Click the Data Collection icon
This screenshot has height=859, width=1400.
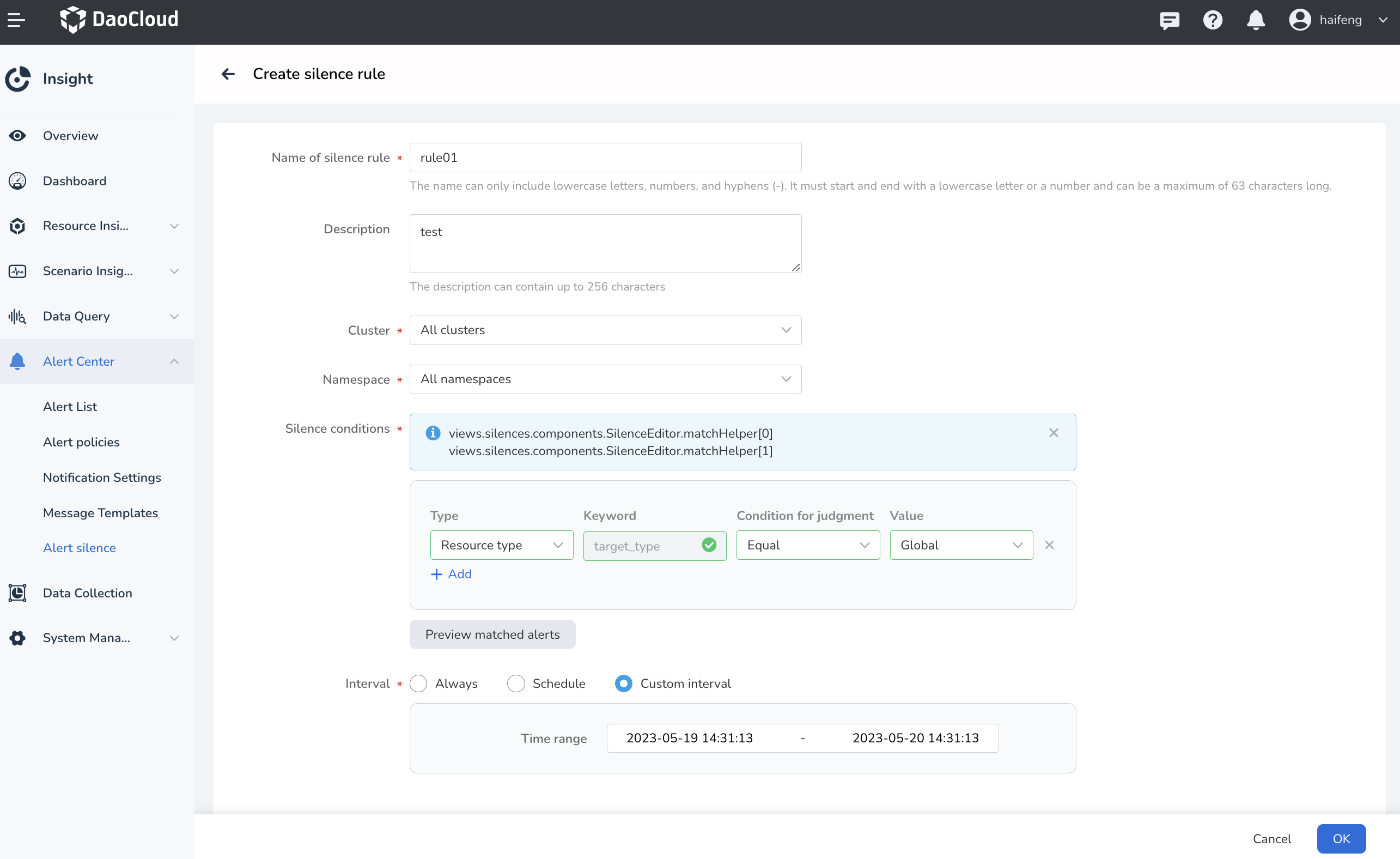click(17, 593)
